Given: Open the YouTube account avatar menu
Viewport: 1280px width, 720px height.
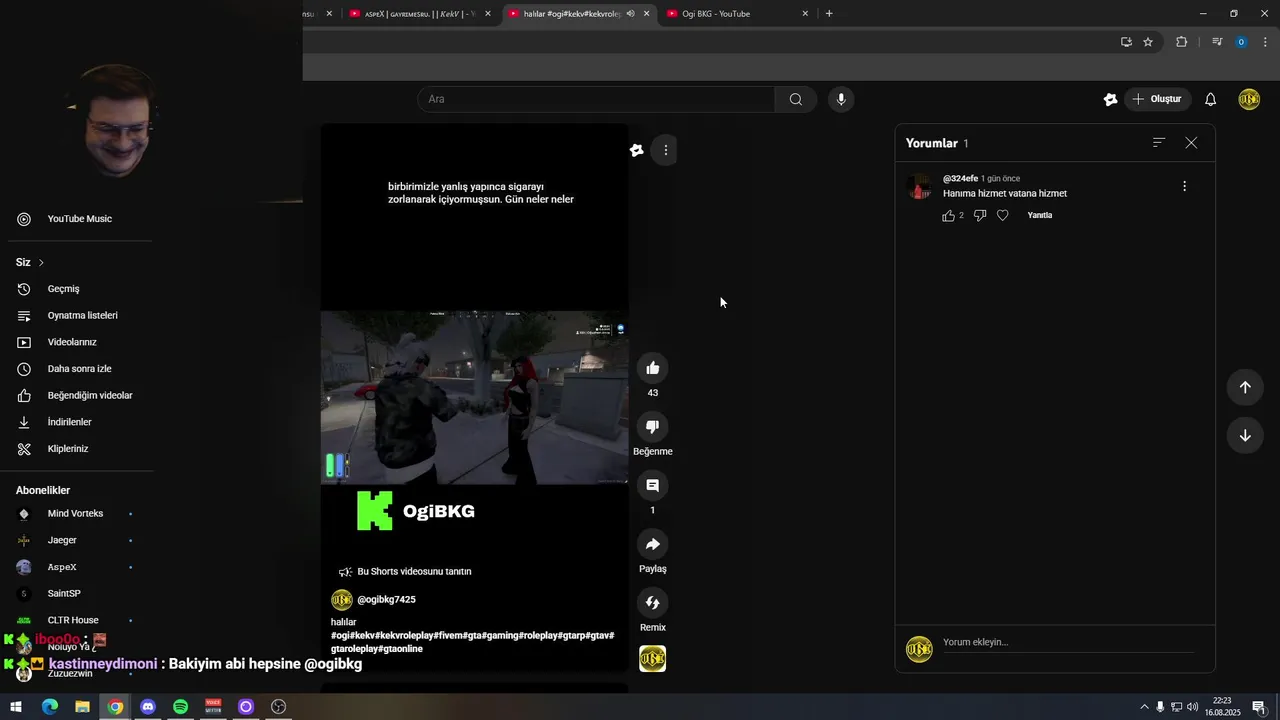Looking at the screenshot, I should point(1249,99).
